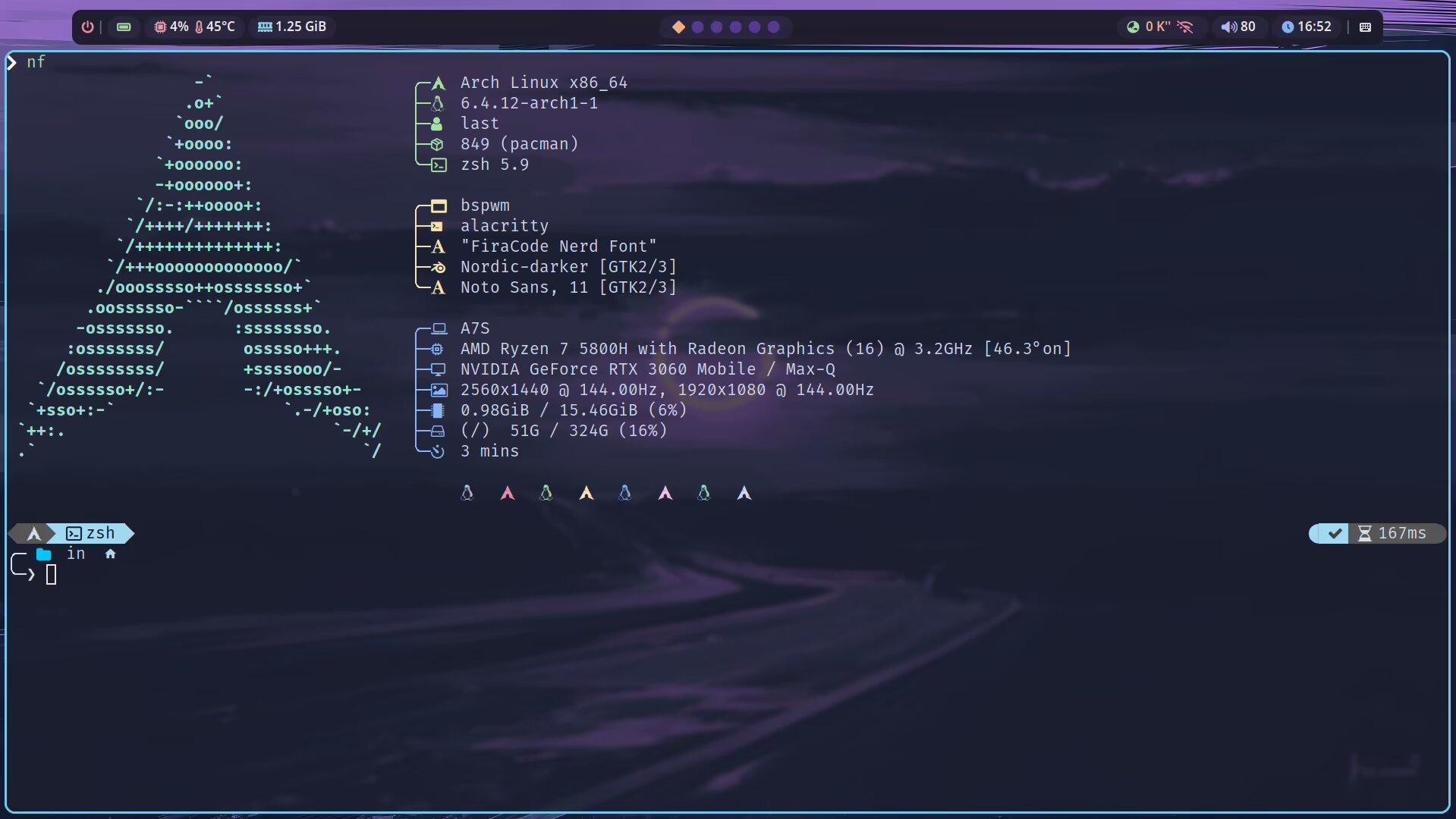Click the 'NVIDIA GeForce RTX 3060 Mobile' line
Image resolution: width=1456 pixels, height=819 pixels.
(648, 369)
